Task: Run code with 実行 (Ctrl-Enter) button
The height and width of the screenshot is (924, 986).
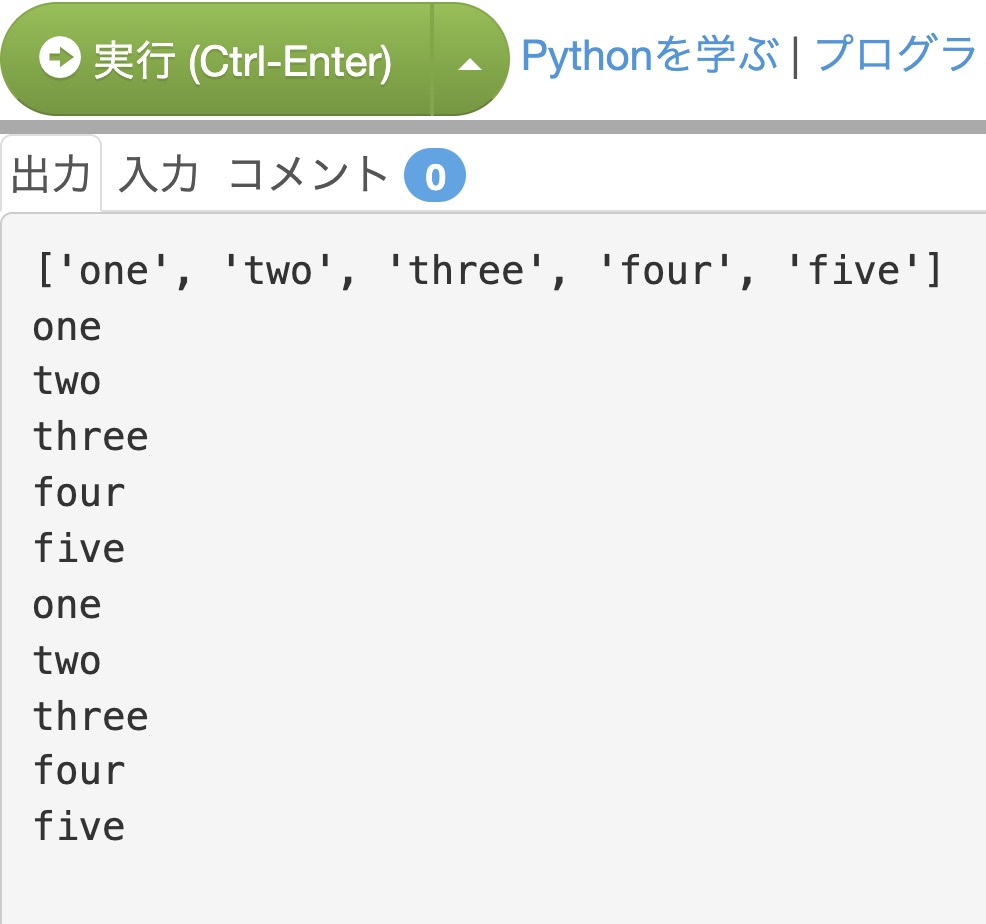Action: coord(216,59)
